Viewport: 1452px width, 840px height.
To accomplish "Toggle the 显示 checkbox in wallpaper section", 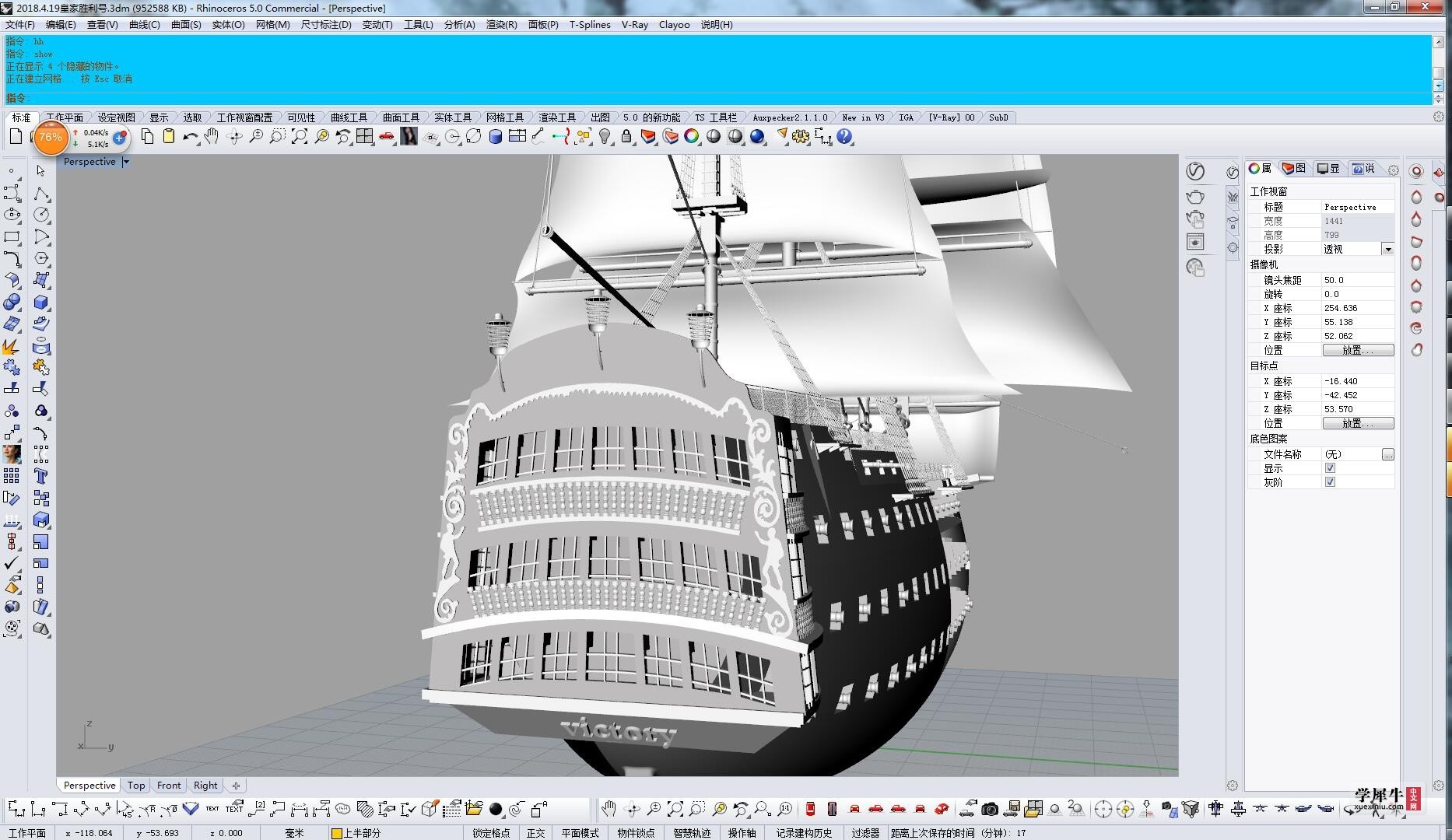I will tap(1330, 468).
